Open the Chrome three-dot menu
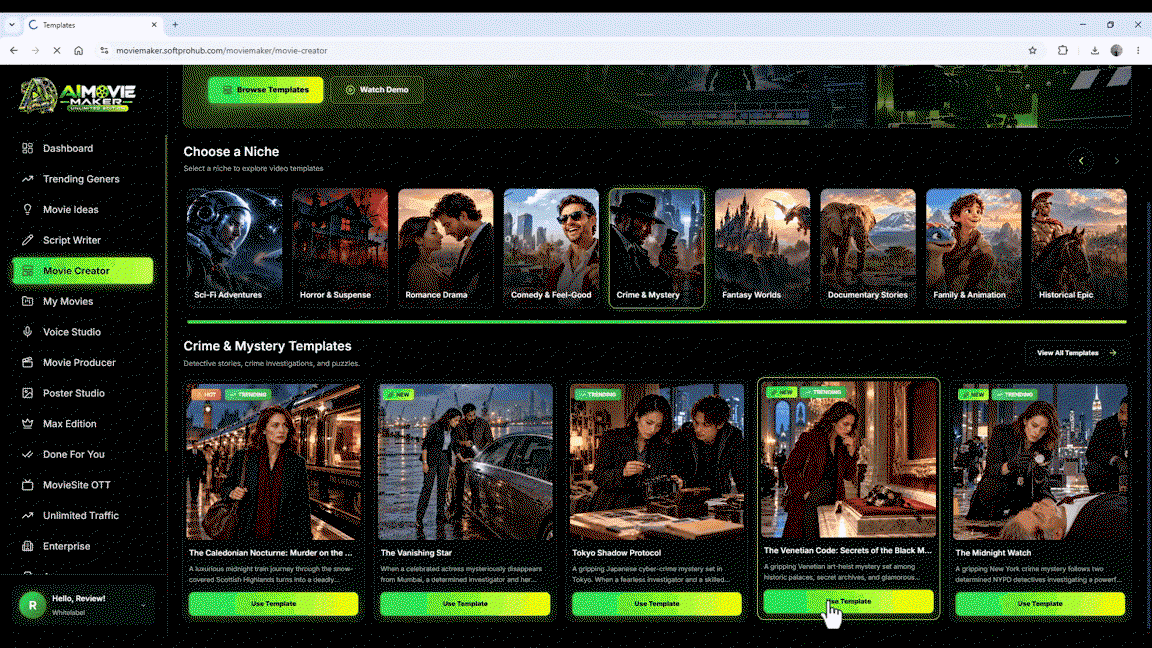 point(1138,51)
